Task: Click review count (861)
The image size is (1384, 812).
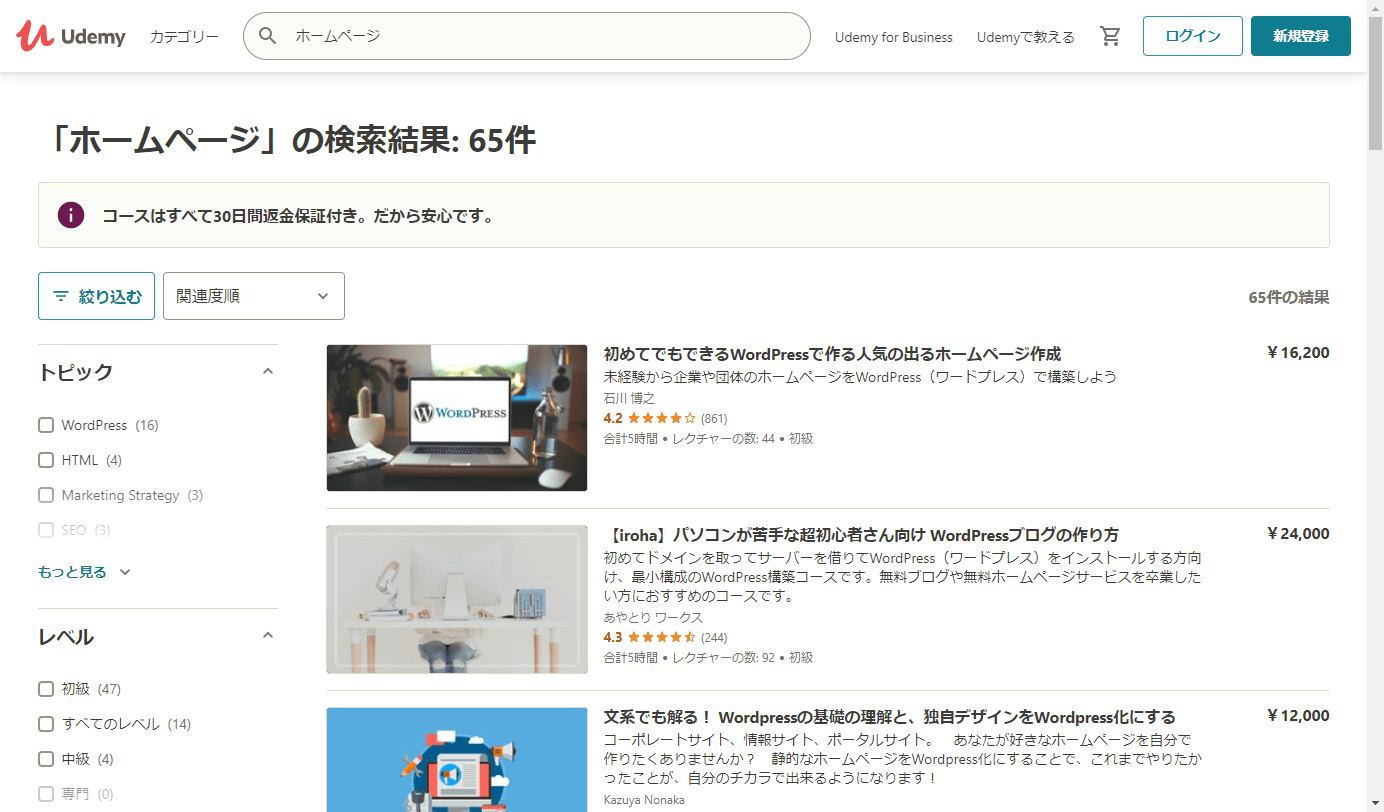Action: (714, 418)
